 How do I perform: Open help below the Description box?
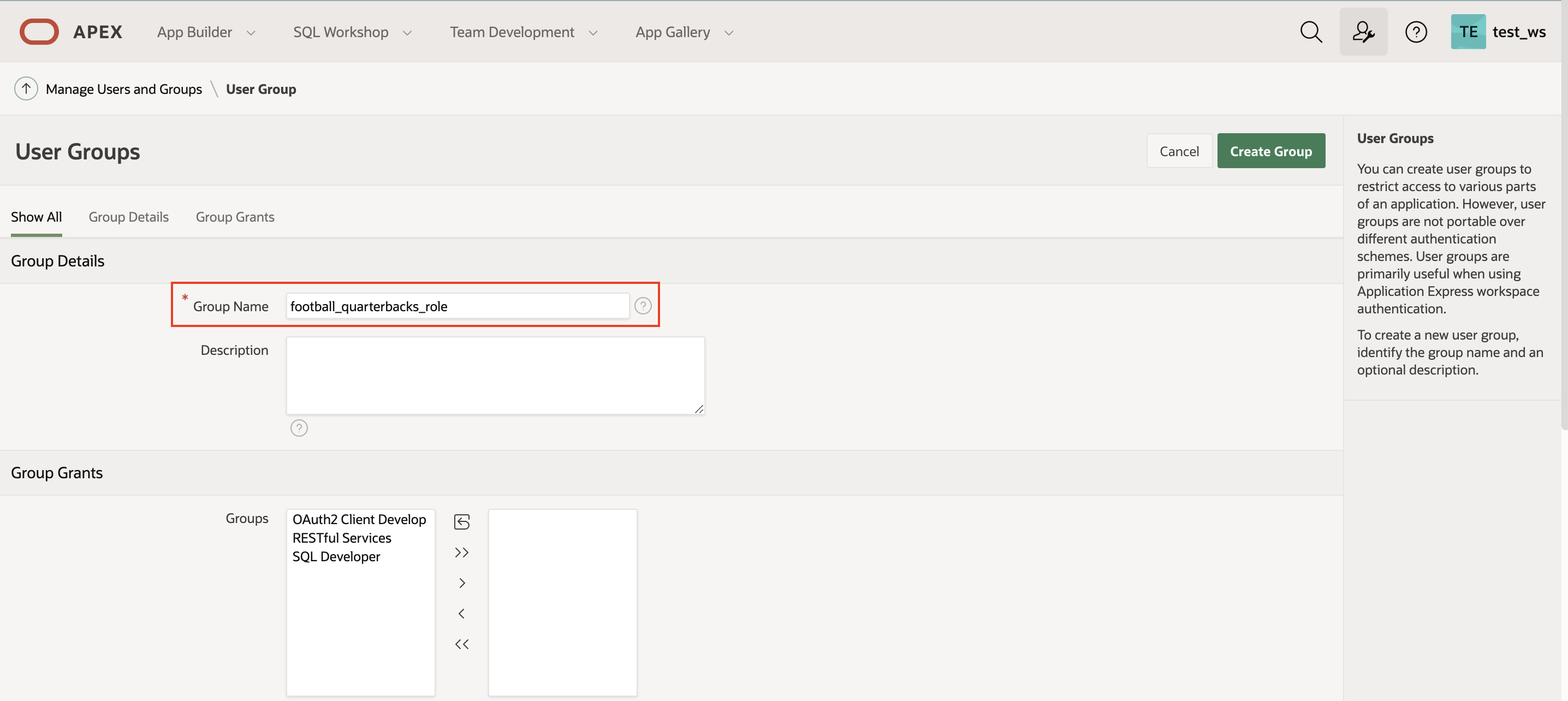(299, 428)
